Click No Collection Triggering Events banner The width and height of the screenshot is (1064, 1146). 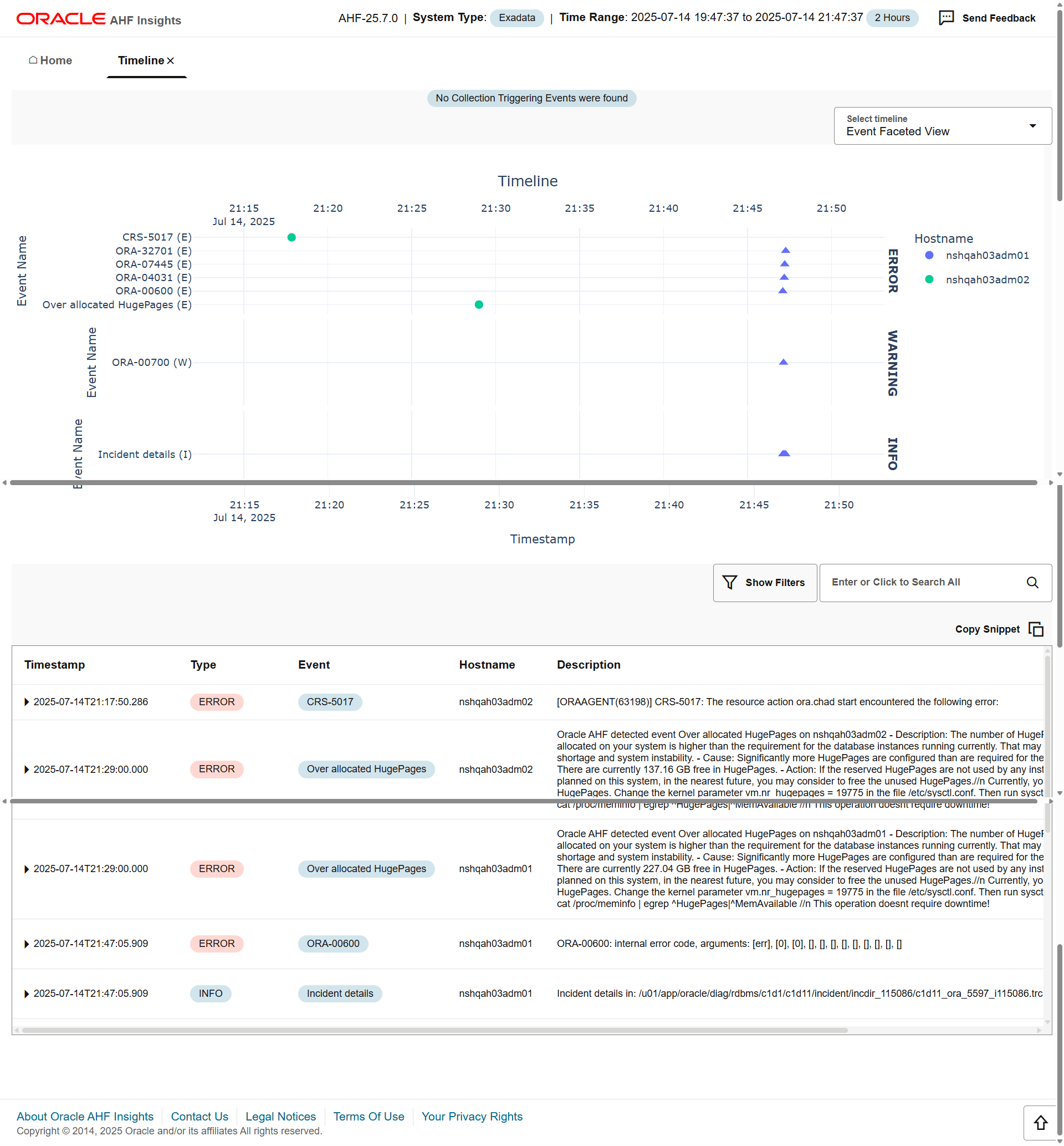(x=531, y=98)
